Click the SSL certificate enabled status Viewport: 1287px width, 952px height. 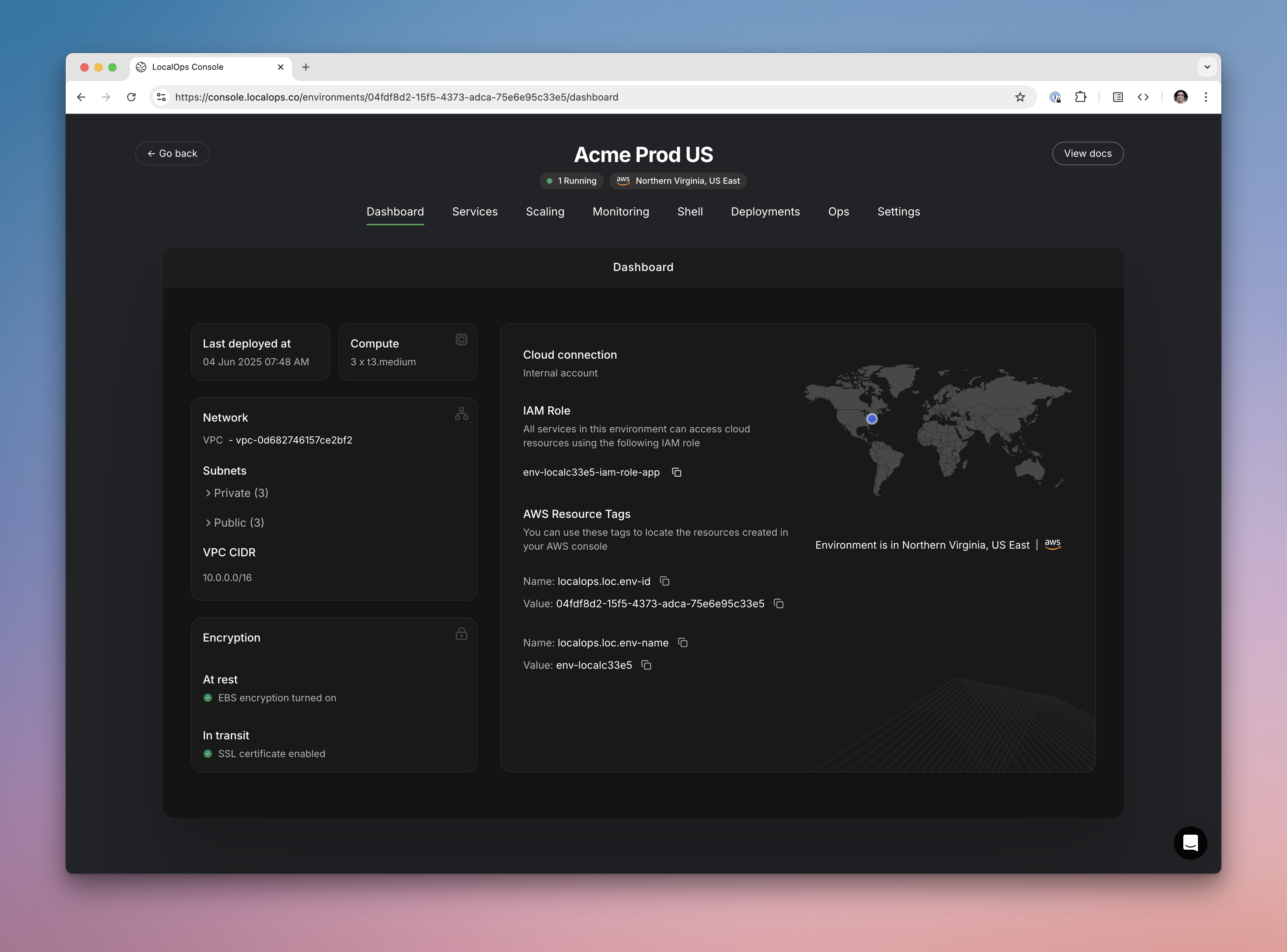tap(264, 754)
